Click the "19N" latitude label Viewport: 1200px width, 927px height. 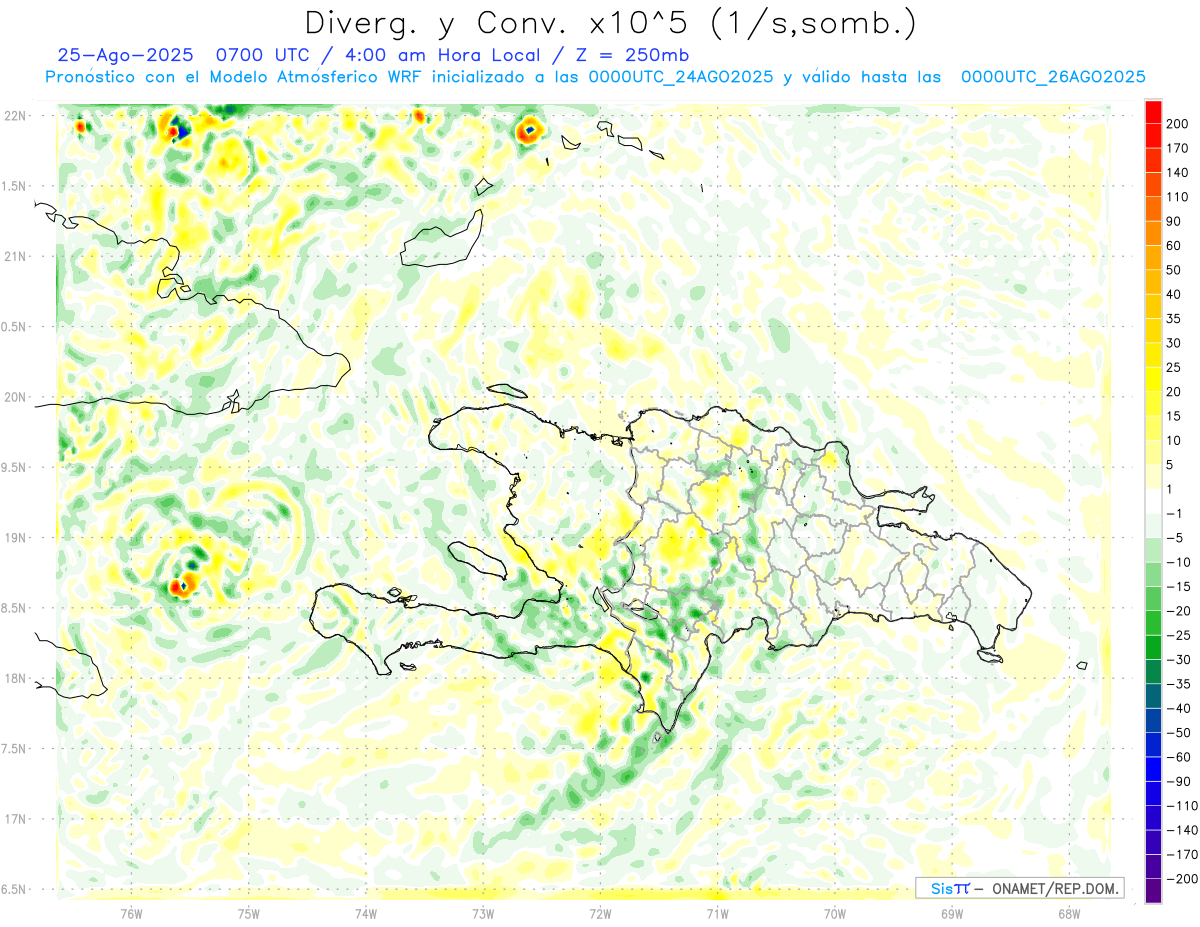click(x=15, y=538)
